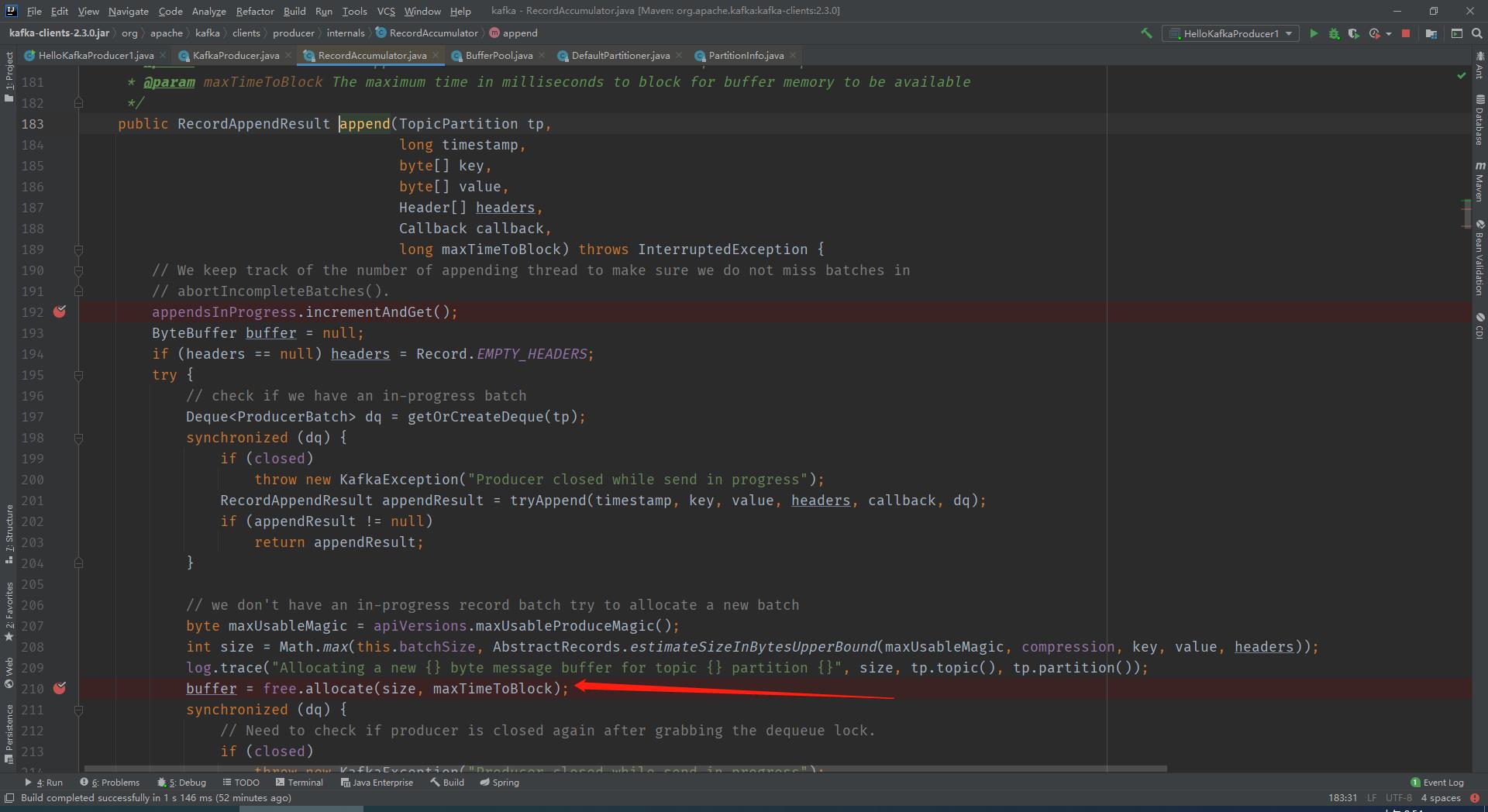Open the Favorites tool window
Viewport: 1488px width, 812px height.
(x=9, y=611)
